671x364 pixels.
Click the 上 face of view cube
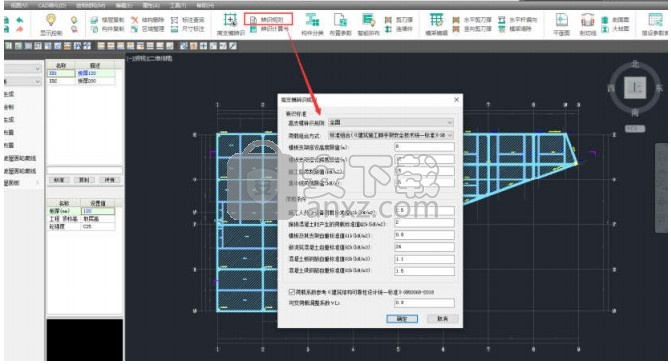635,88
